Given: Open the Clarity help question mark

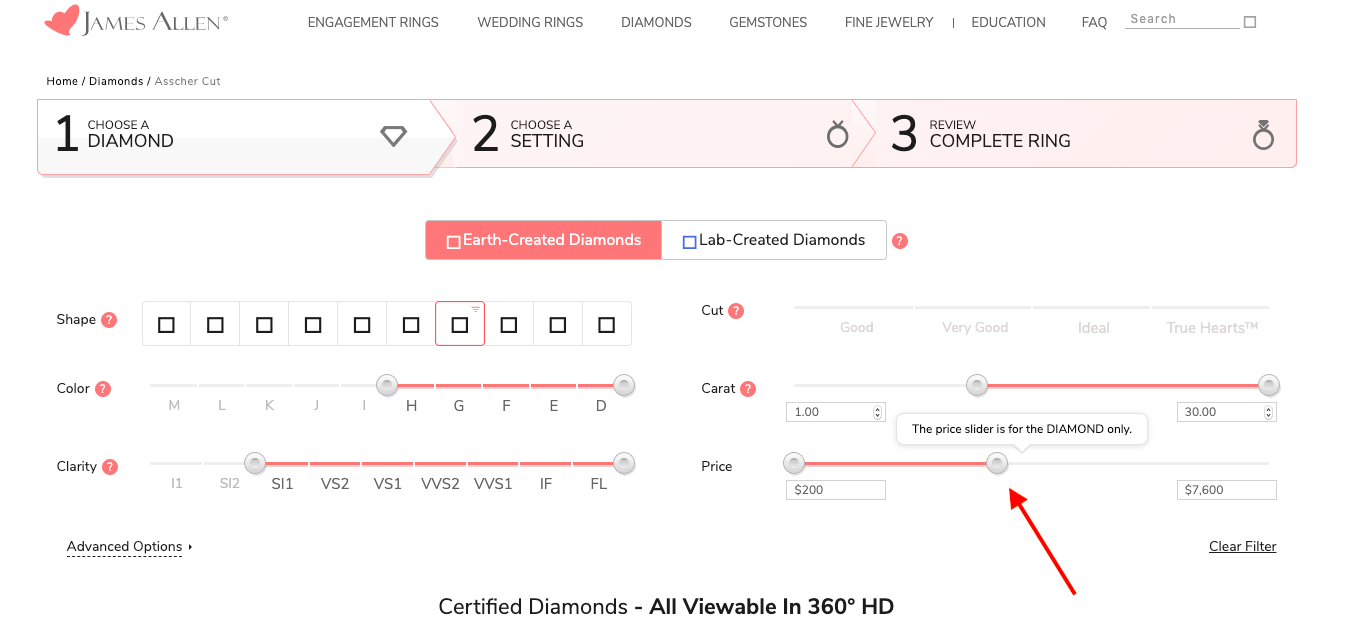Looking at the screenshot, I should 110,467.
